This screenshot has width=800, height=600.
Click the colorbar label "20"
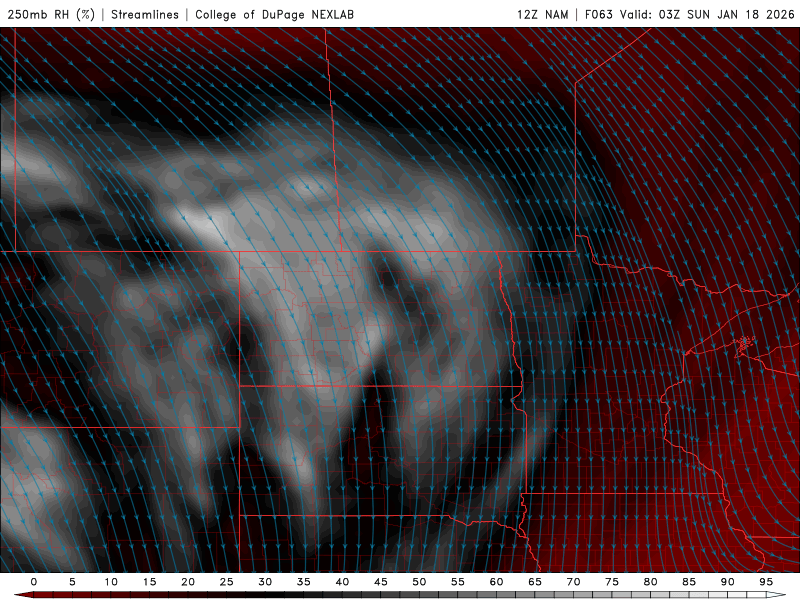coord(188,582)
